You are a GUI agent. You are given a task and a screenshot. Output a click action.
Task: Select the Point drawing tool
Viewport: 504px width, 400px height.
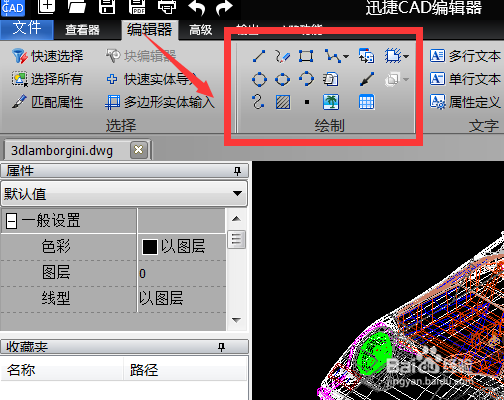pos(307,102)
